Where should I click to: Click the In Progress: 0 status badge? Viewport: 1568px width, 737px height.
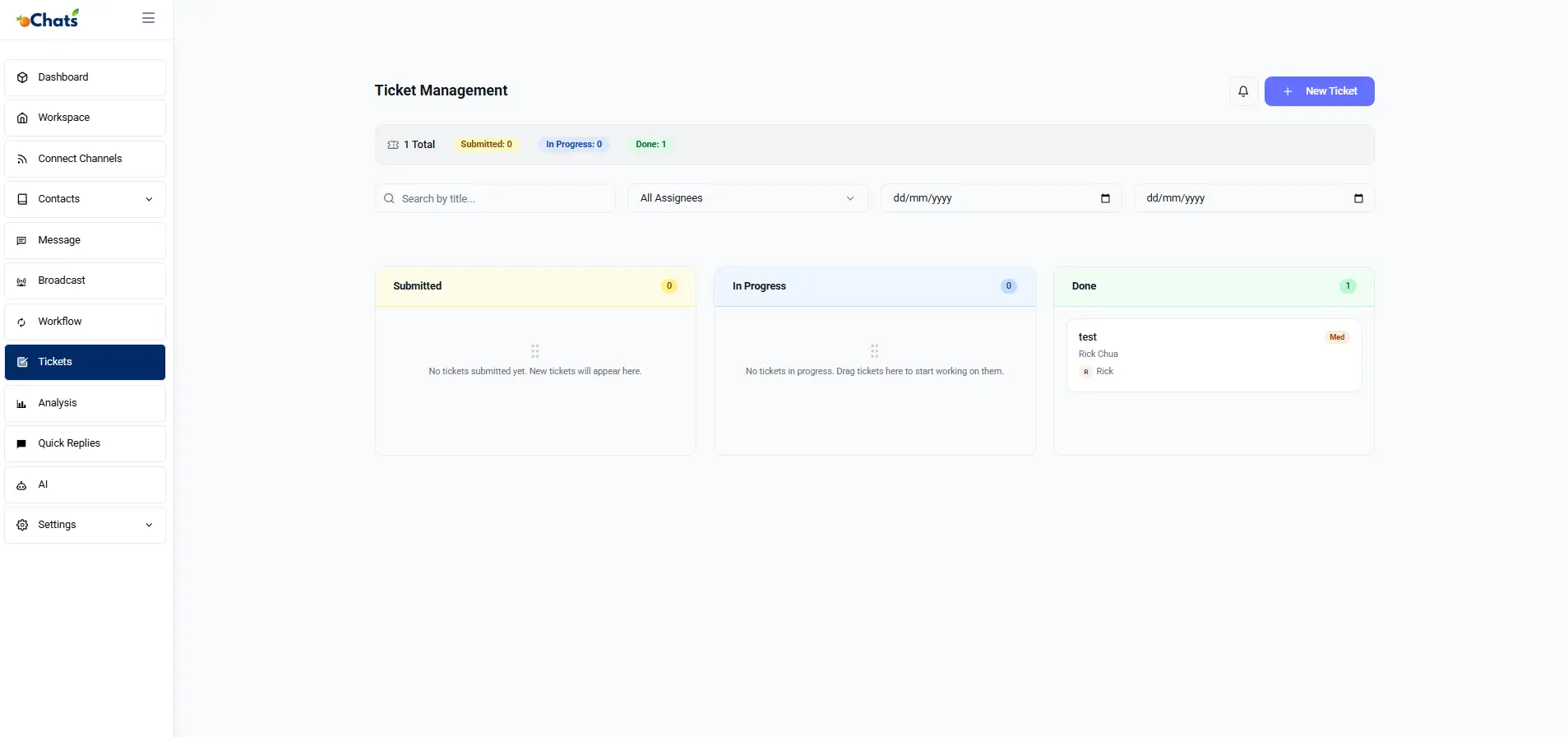(574, 145)
